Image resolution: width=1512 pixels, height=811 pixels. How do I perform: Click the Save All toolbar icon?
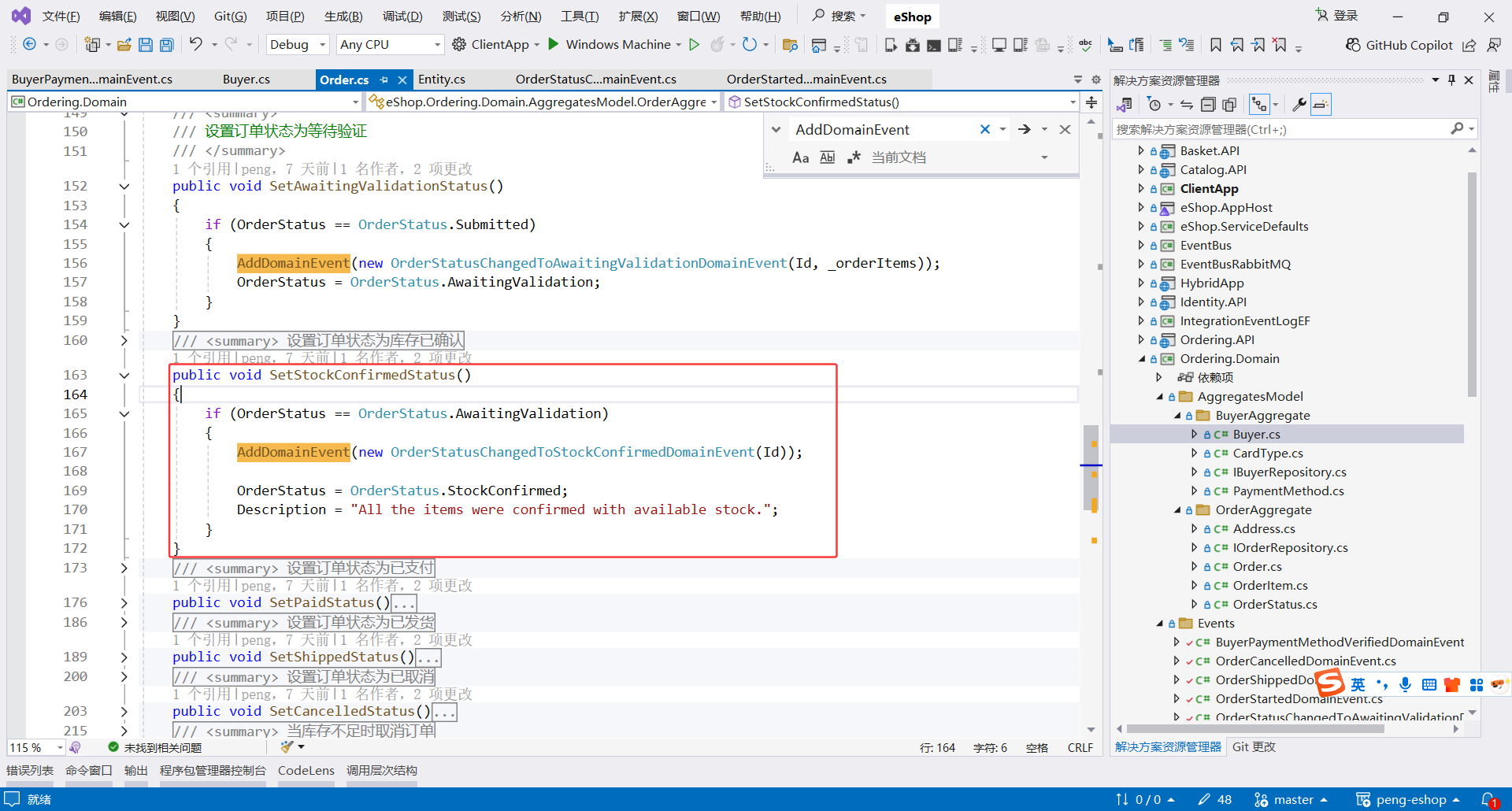click(166, 45)
